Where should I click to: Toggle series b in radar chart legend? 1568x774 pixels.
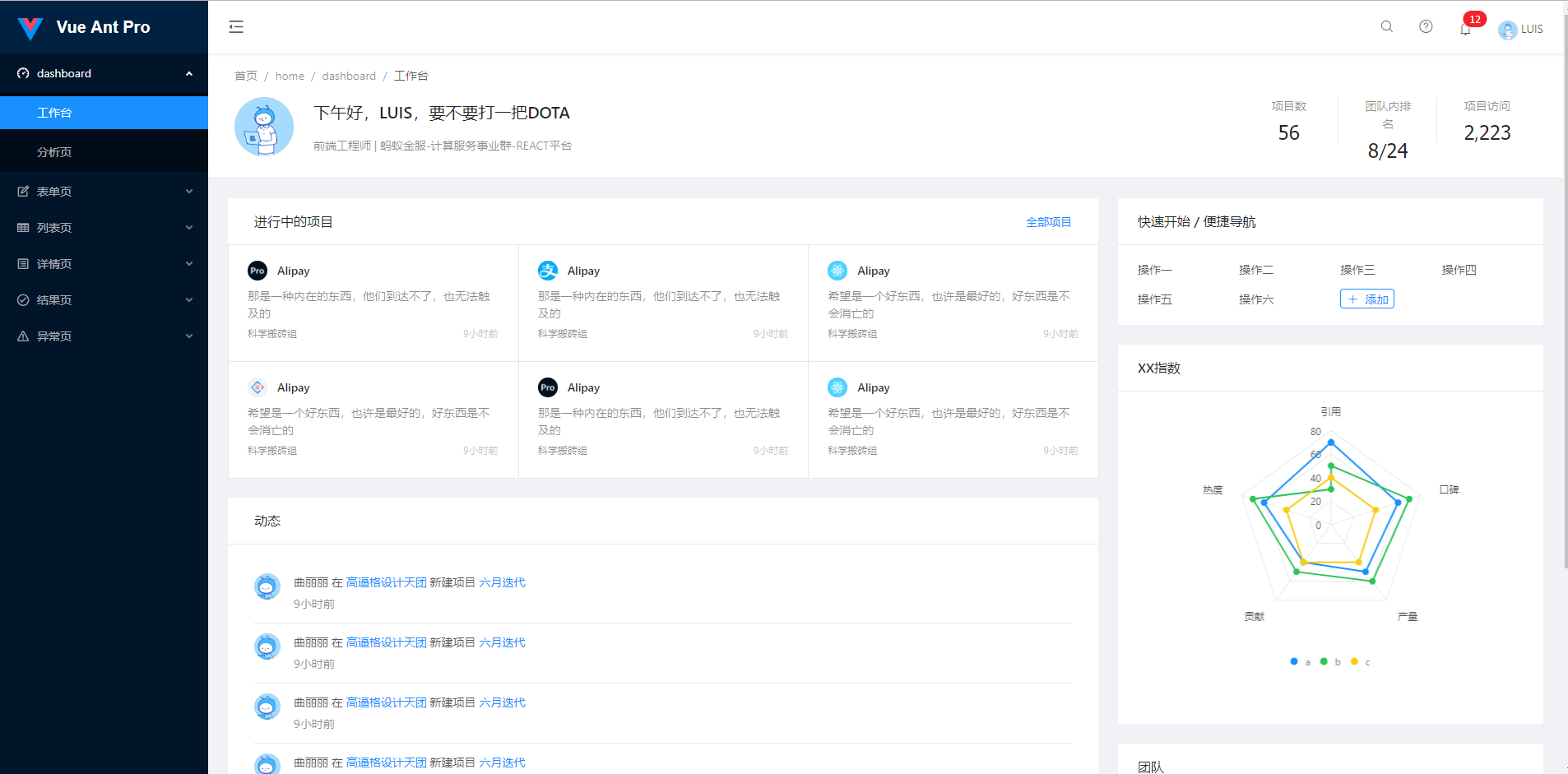click(1330, 662)
